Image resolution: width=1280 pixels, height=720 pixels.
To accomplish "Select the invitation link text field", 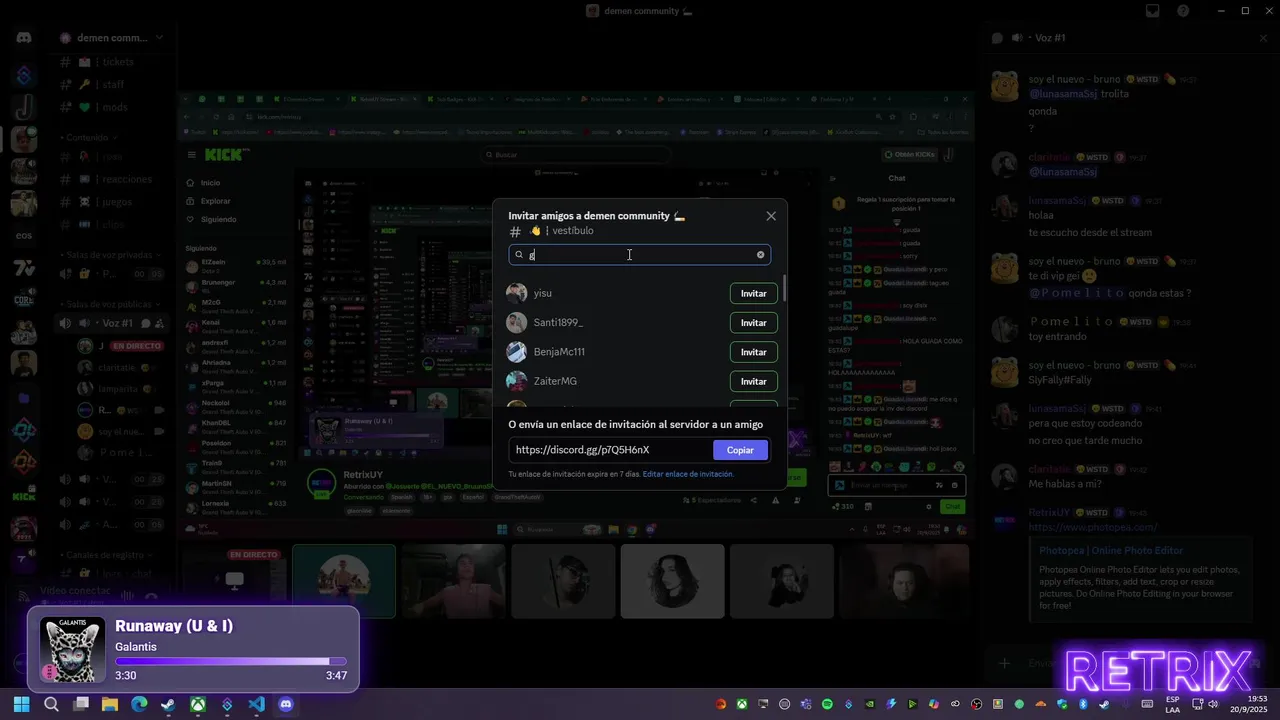I will pos(609,450).
